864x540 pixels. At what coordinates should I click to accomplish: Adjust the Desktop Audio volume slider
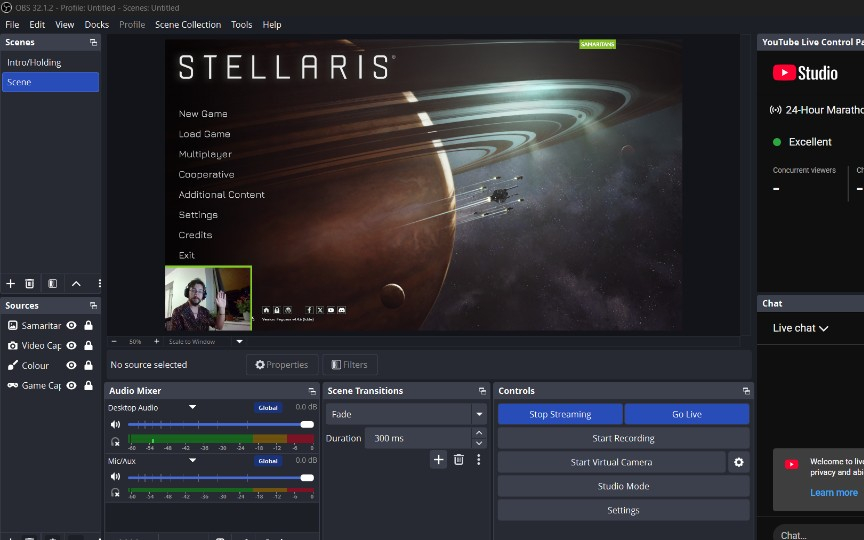tap(220, 424)
